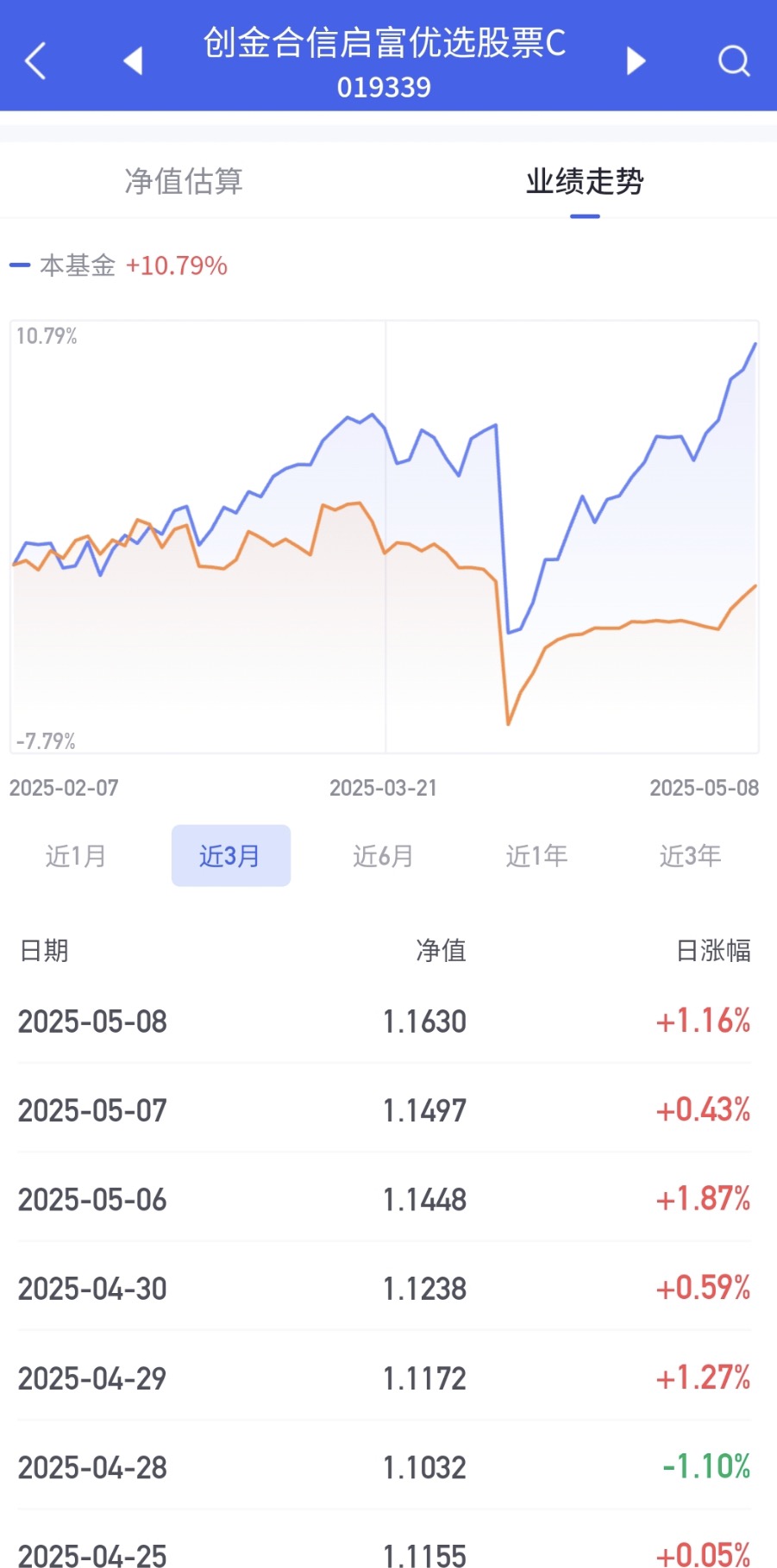
Task: Click the blue 本基金 legend line marker
Action: 20,265
